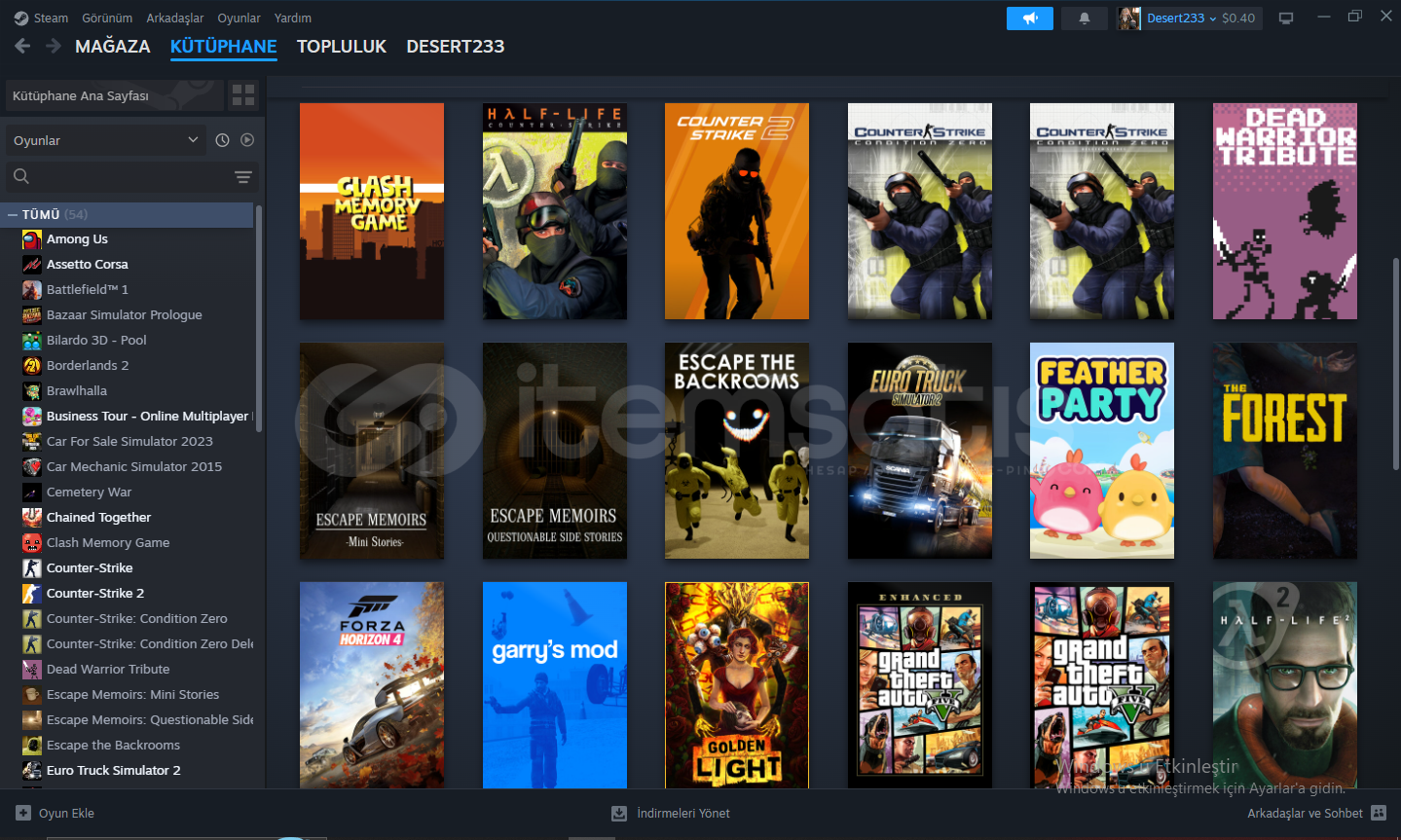Open the Half-Life Counter-Strike cover

pyautogui.click(x=555, y=211)
